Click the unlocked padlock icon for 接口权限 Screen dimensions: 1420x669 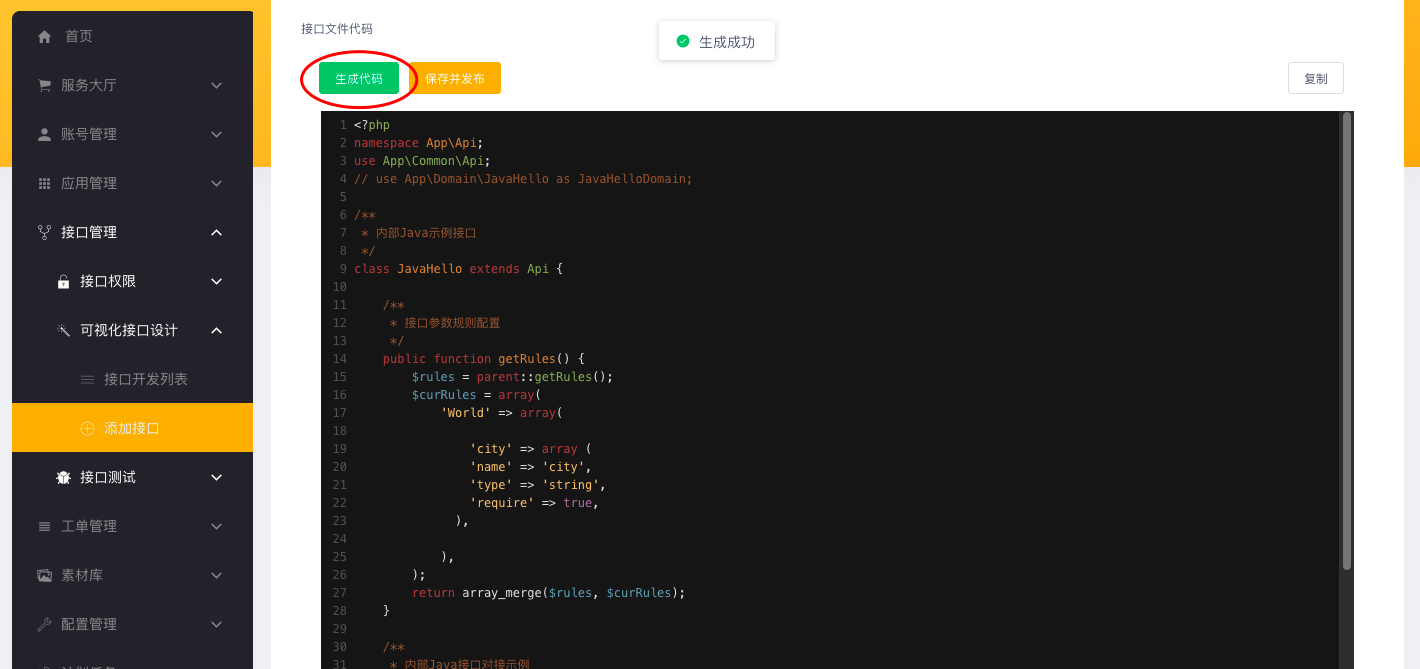point(63,281)
